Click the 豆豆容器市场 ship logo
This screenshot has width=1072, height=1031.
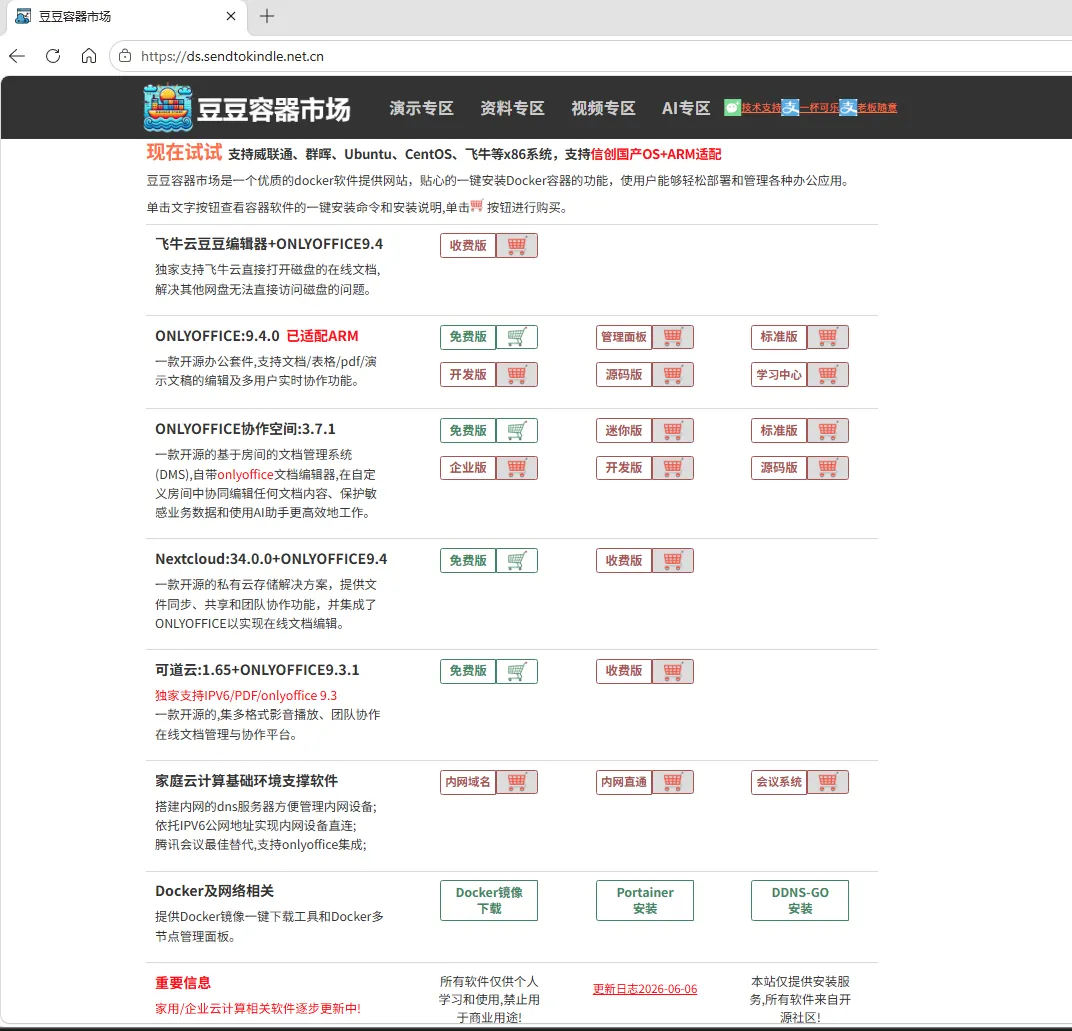[168, 107]
